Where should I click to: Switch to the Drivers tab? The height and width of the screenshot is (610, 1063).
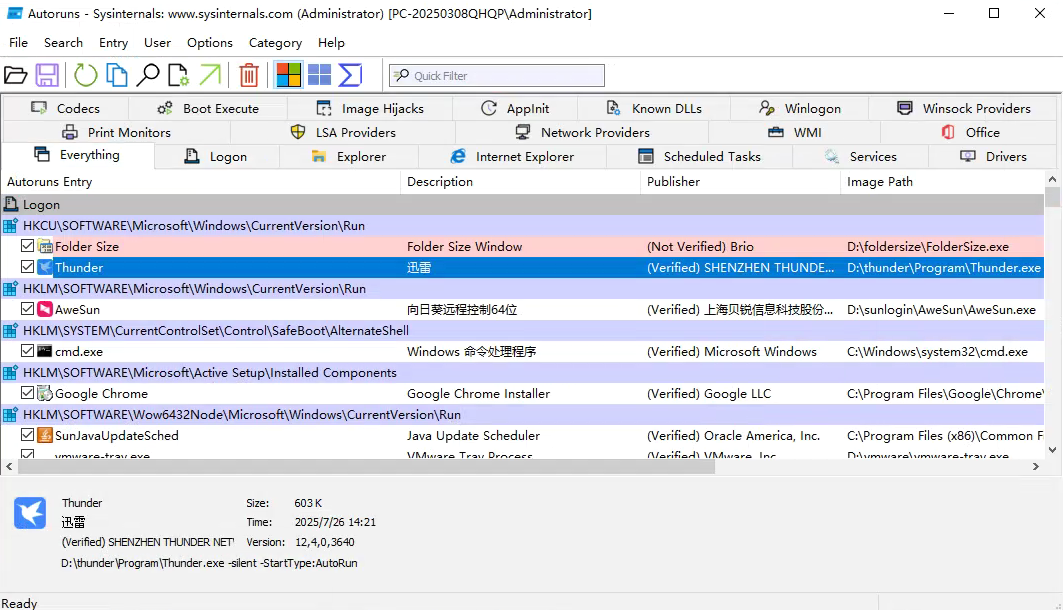coord(993,157)
